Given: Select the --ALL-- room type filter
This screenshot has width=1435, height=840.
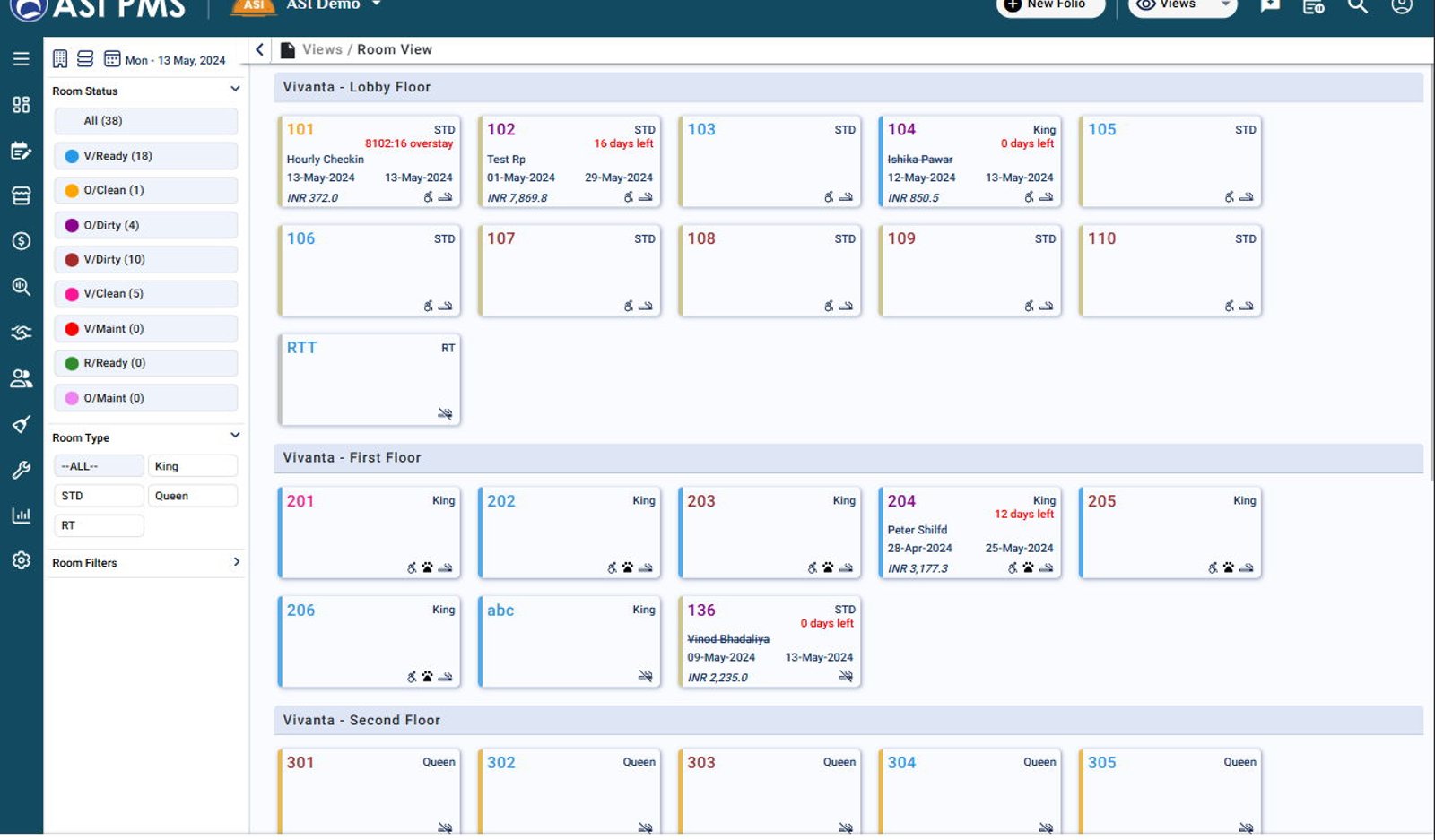Looking at the screenshot, I should click(99, 466).
